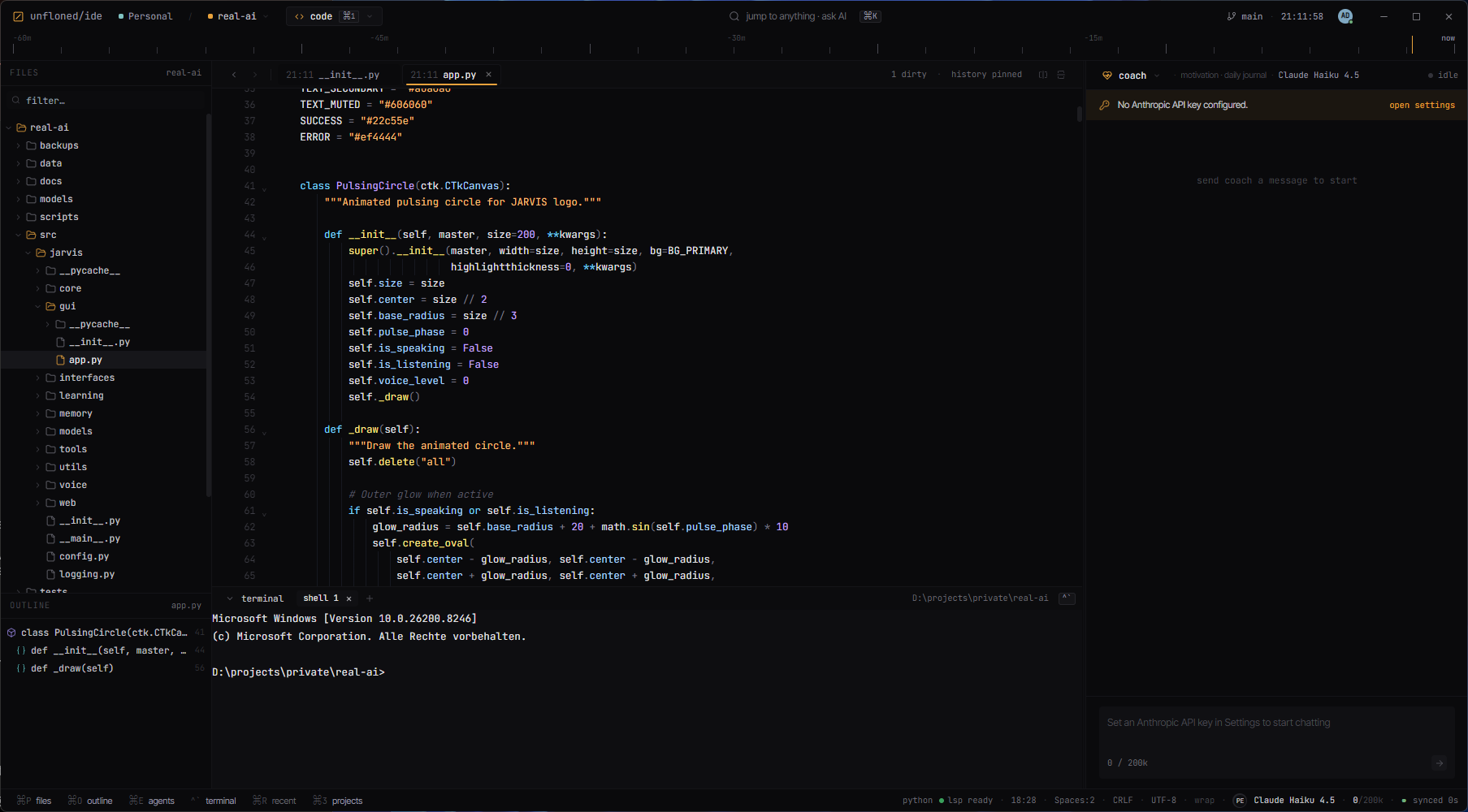Open the agents panel from bottom bar
This screenshot has width=1468, height=812.
point(152,801)
